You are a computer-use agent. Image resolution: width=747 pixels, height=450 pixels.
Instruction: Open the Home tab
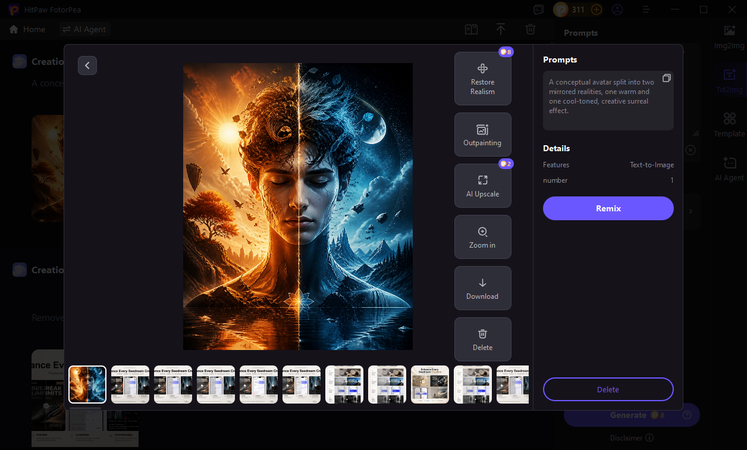click(28, 30)
